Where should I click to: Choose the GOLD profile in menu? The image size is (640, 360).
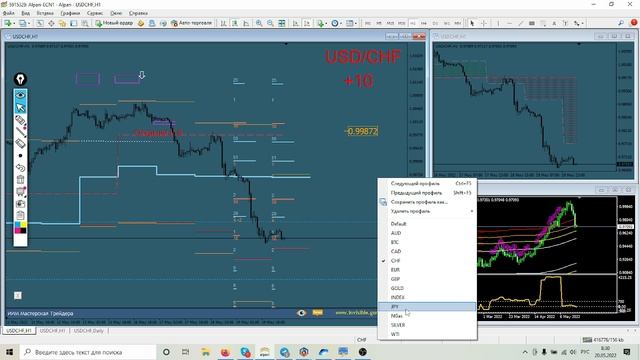(x=427, y=288)
